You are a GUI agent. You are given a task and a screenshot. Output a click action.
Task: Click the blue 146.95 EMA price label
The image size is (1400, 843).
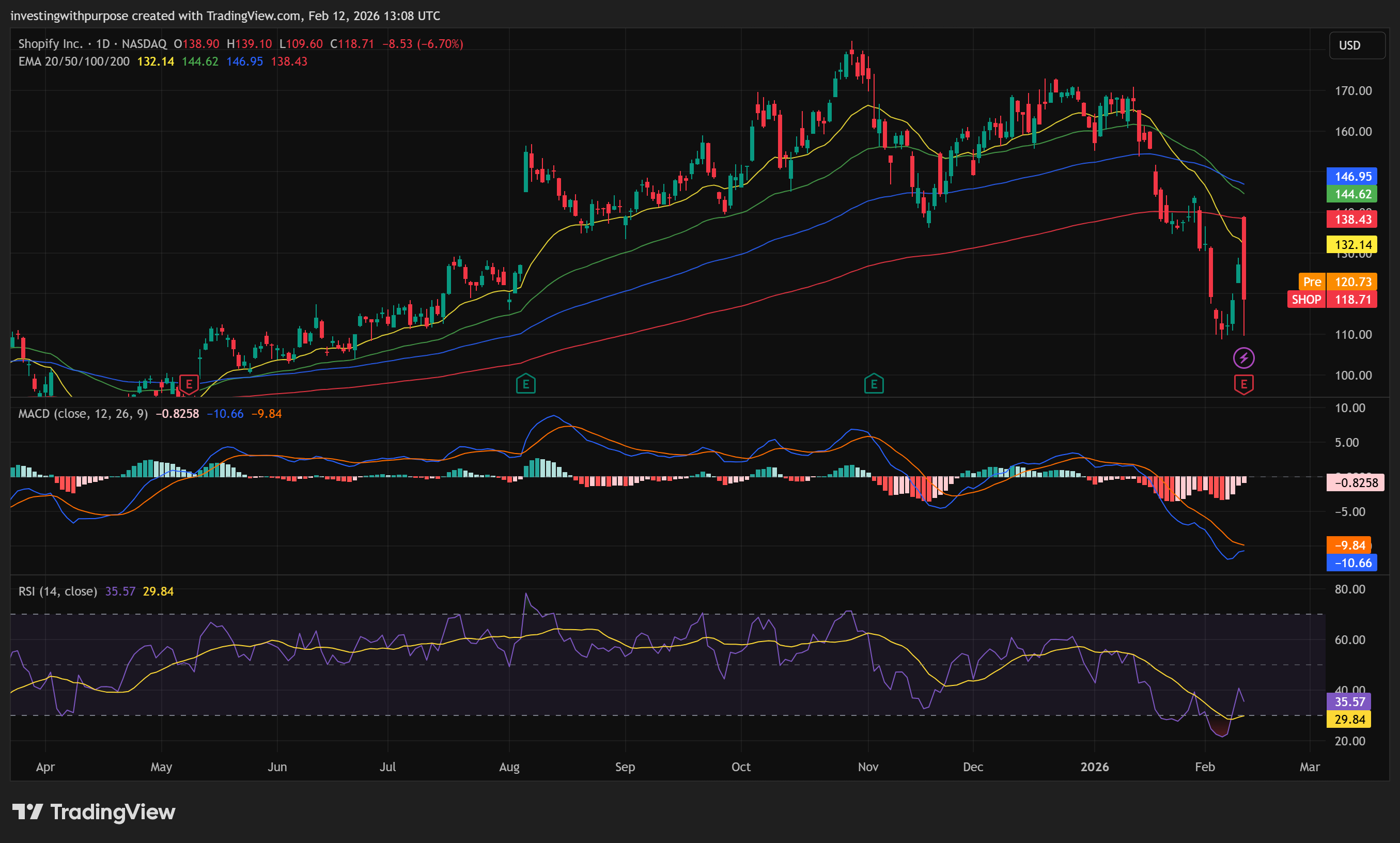click(1352, 177)
